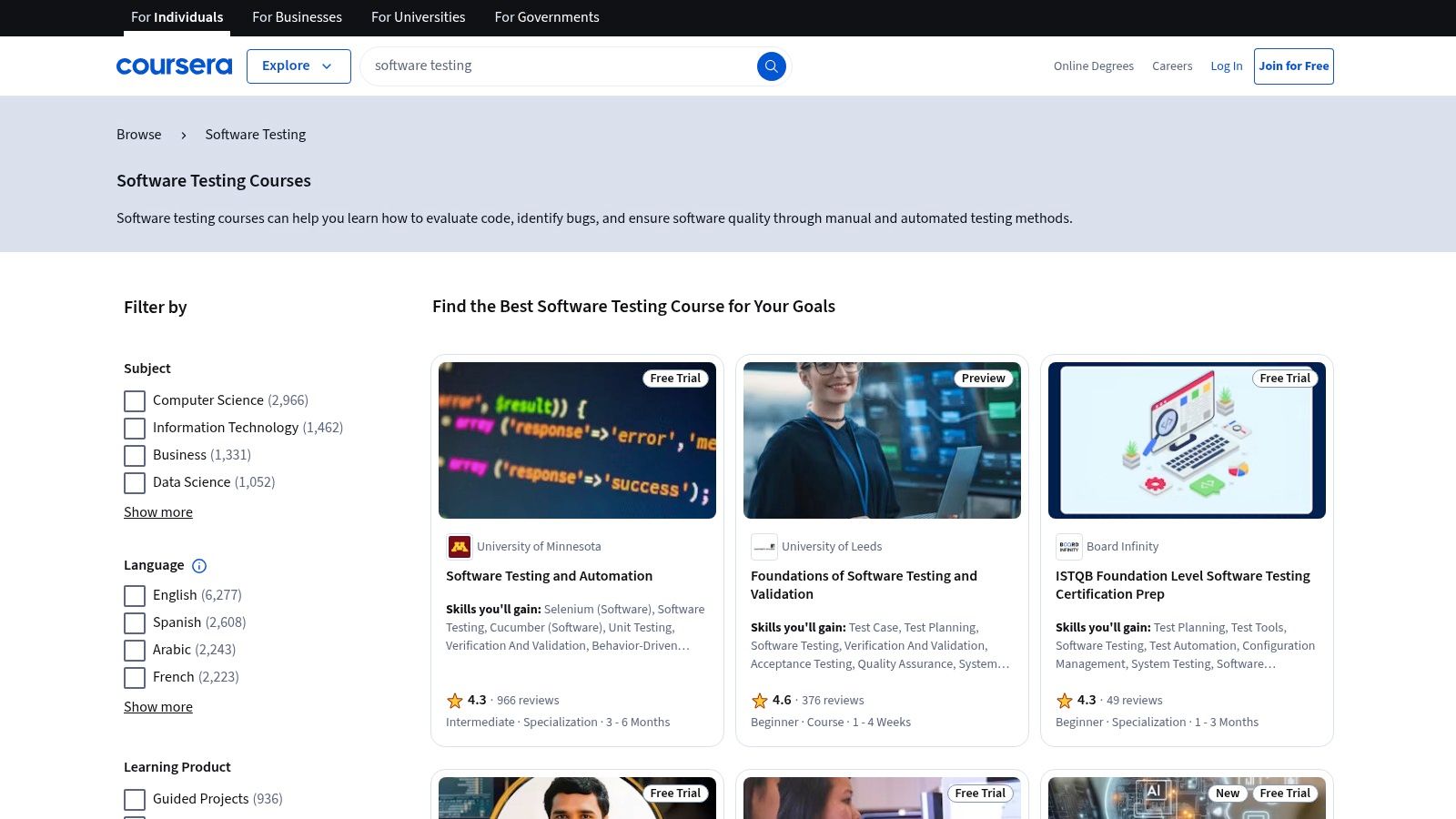Tick the French language checkbox
This screenshot has width=1456, height=819.
[x=135, y=678]
